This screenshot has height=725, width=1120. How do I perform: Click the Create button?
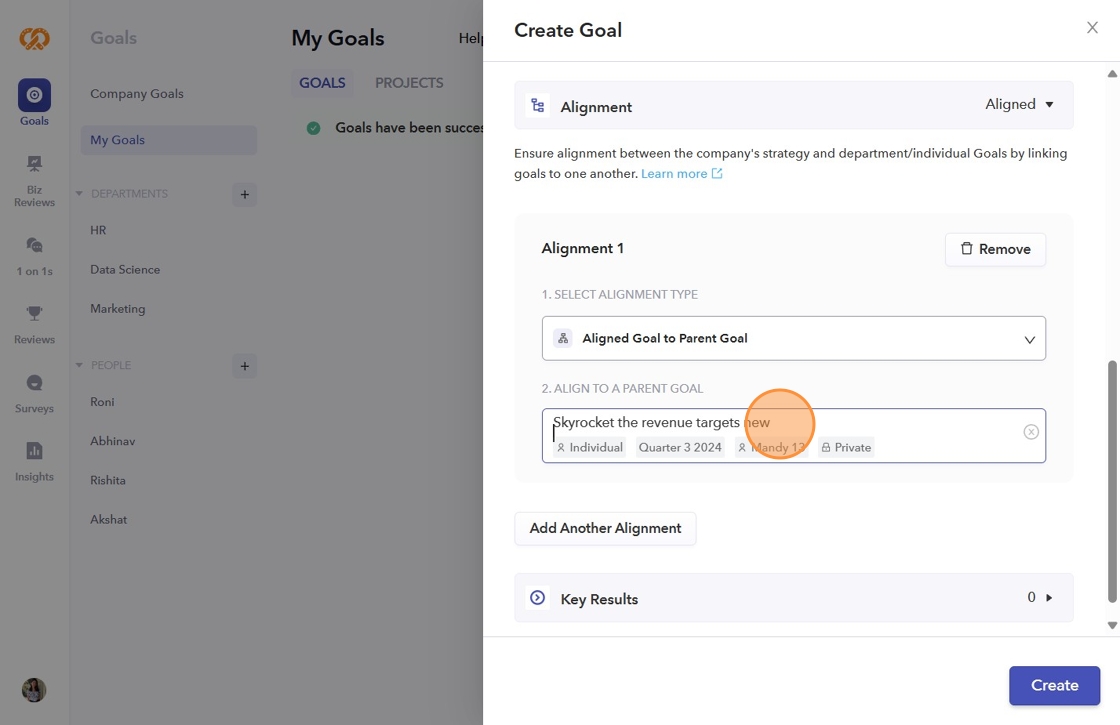1054,686
